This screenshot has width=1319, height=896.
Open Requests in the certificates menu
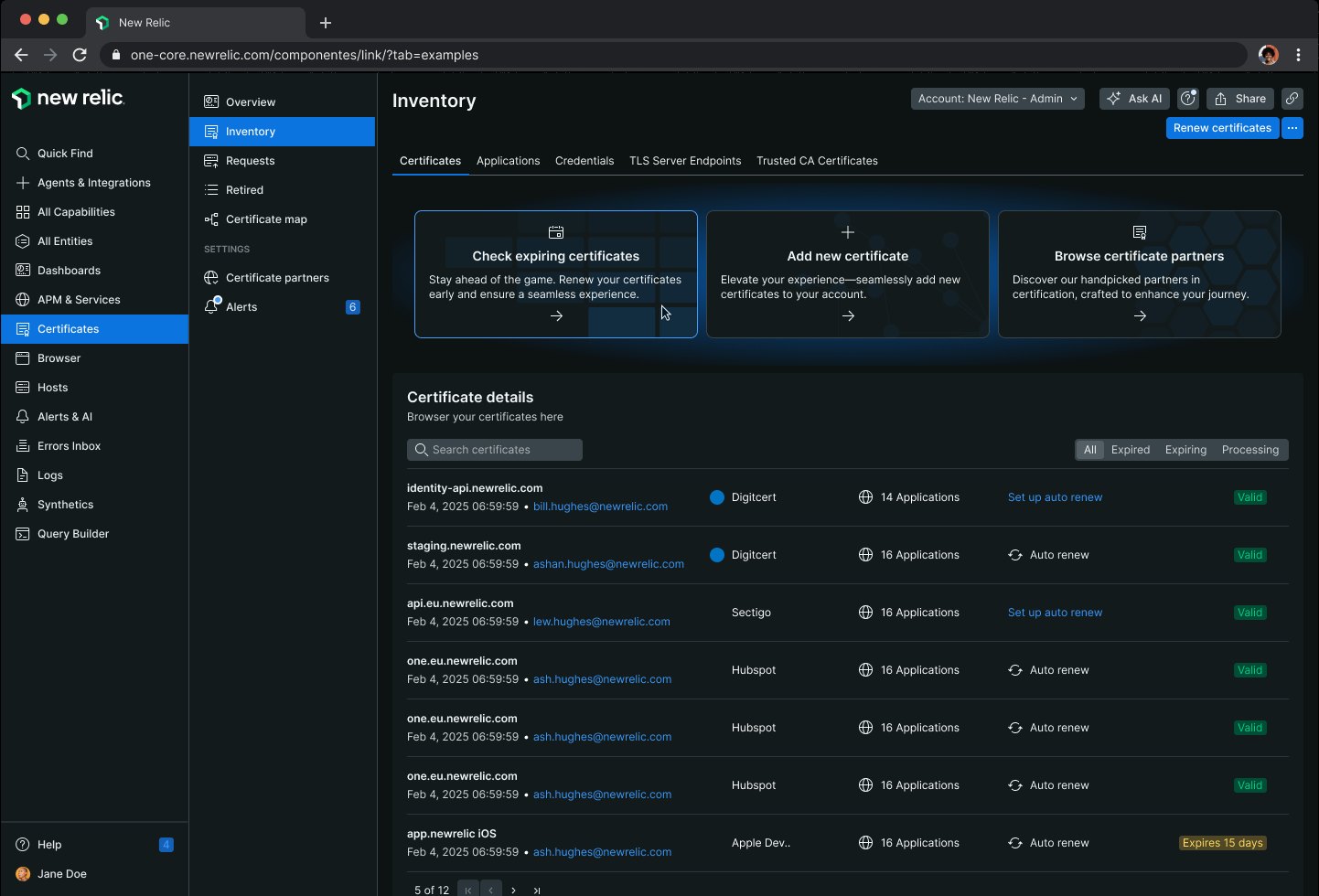tap(282, 161)
